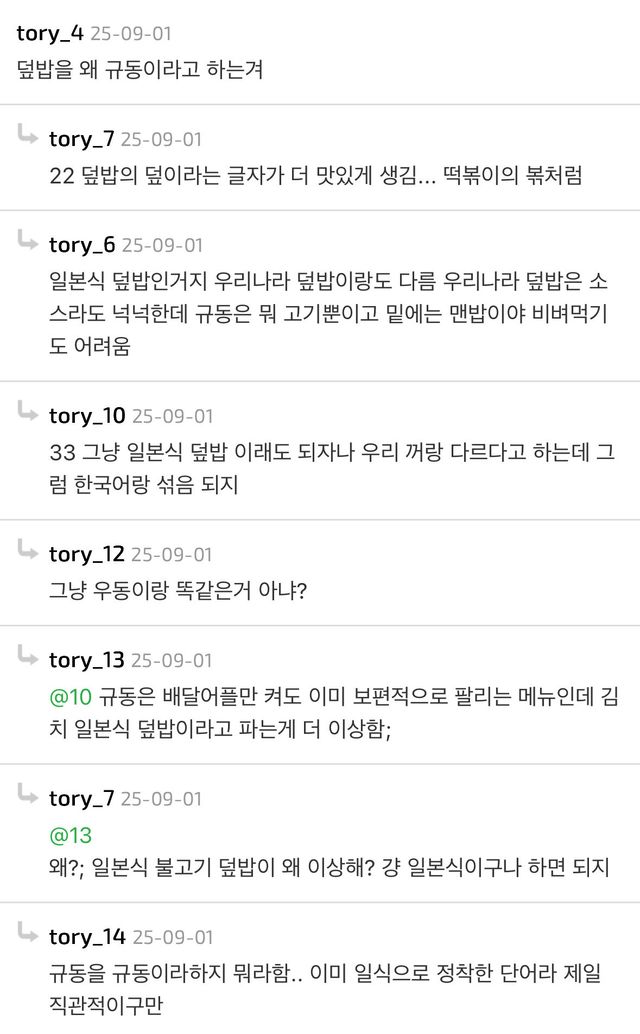Tap the tory_13 username
This screenshot has width=640, height=1034.
(87, 660)
